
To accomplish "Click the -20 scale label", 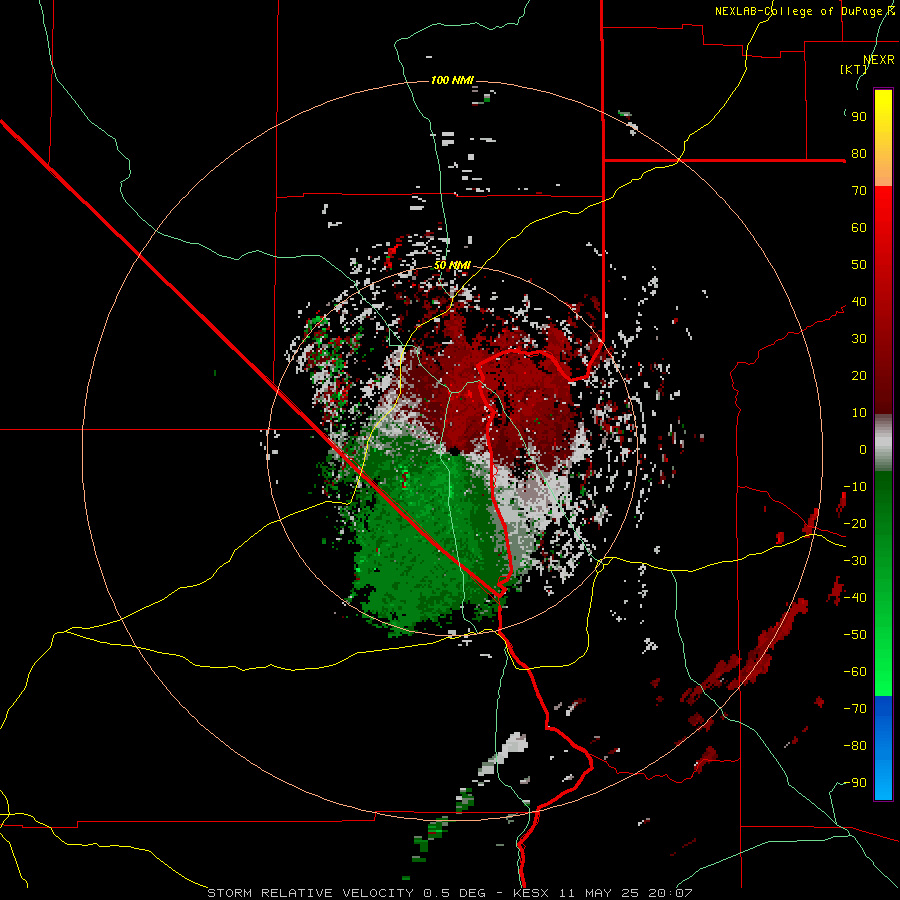I will (x=855, y=524).
